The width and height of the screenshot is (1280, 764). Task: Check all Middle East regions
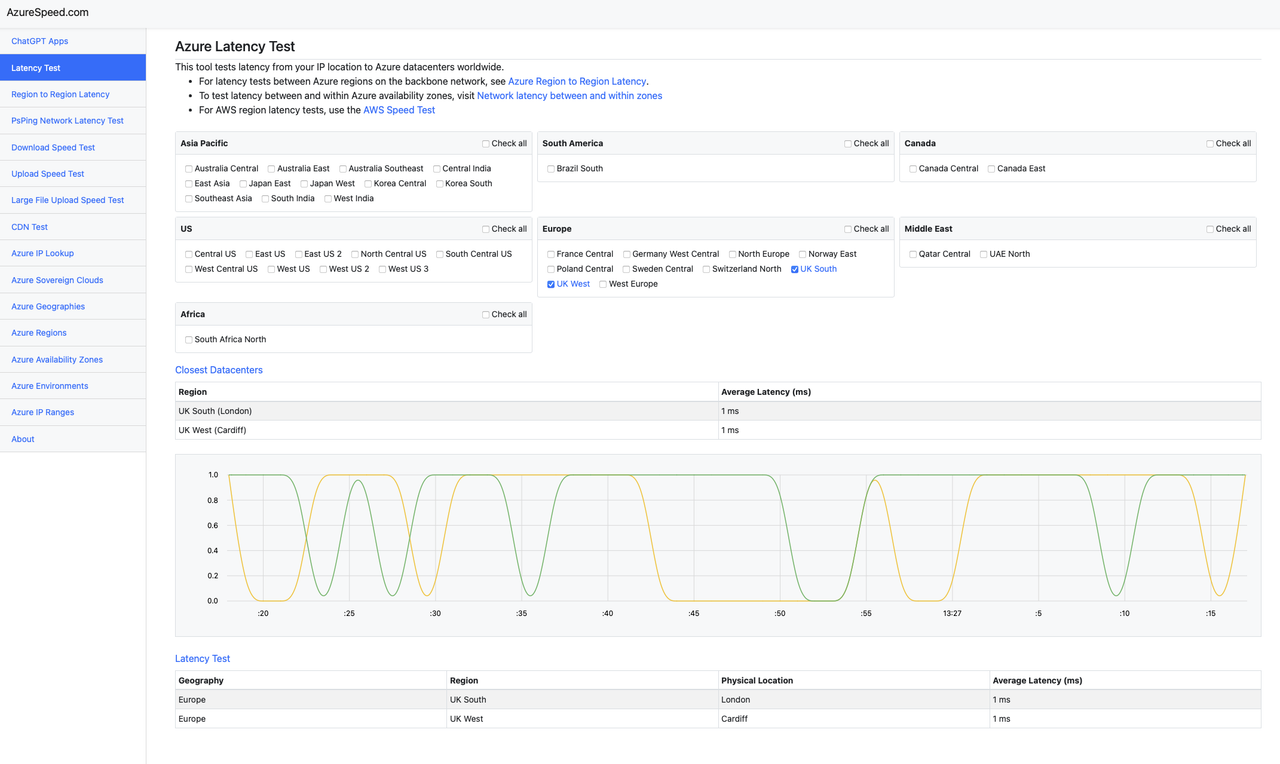click(x=1210, y=229)
